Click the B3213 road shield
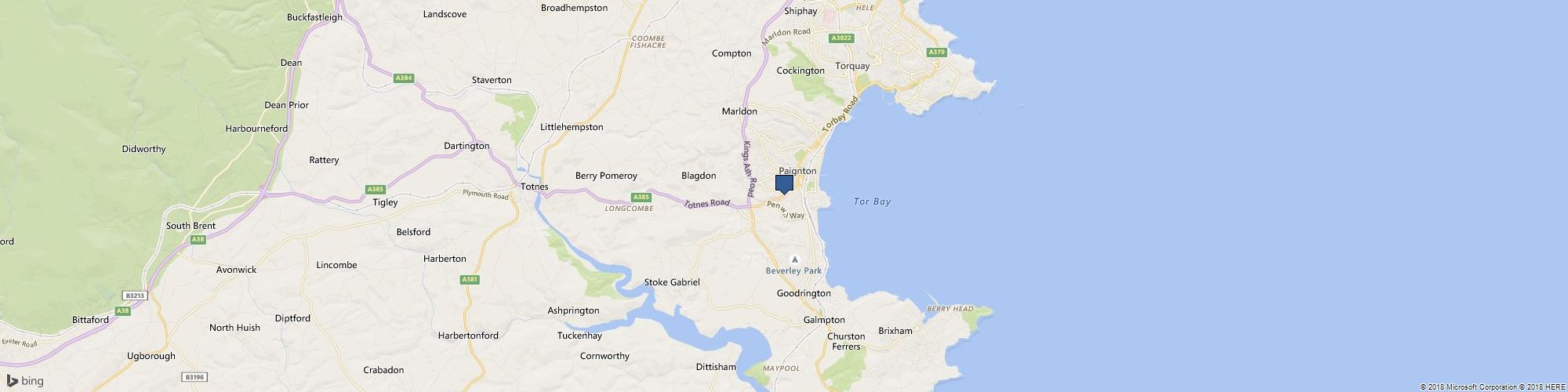The image size is (1568, 392). (134, 296)
